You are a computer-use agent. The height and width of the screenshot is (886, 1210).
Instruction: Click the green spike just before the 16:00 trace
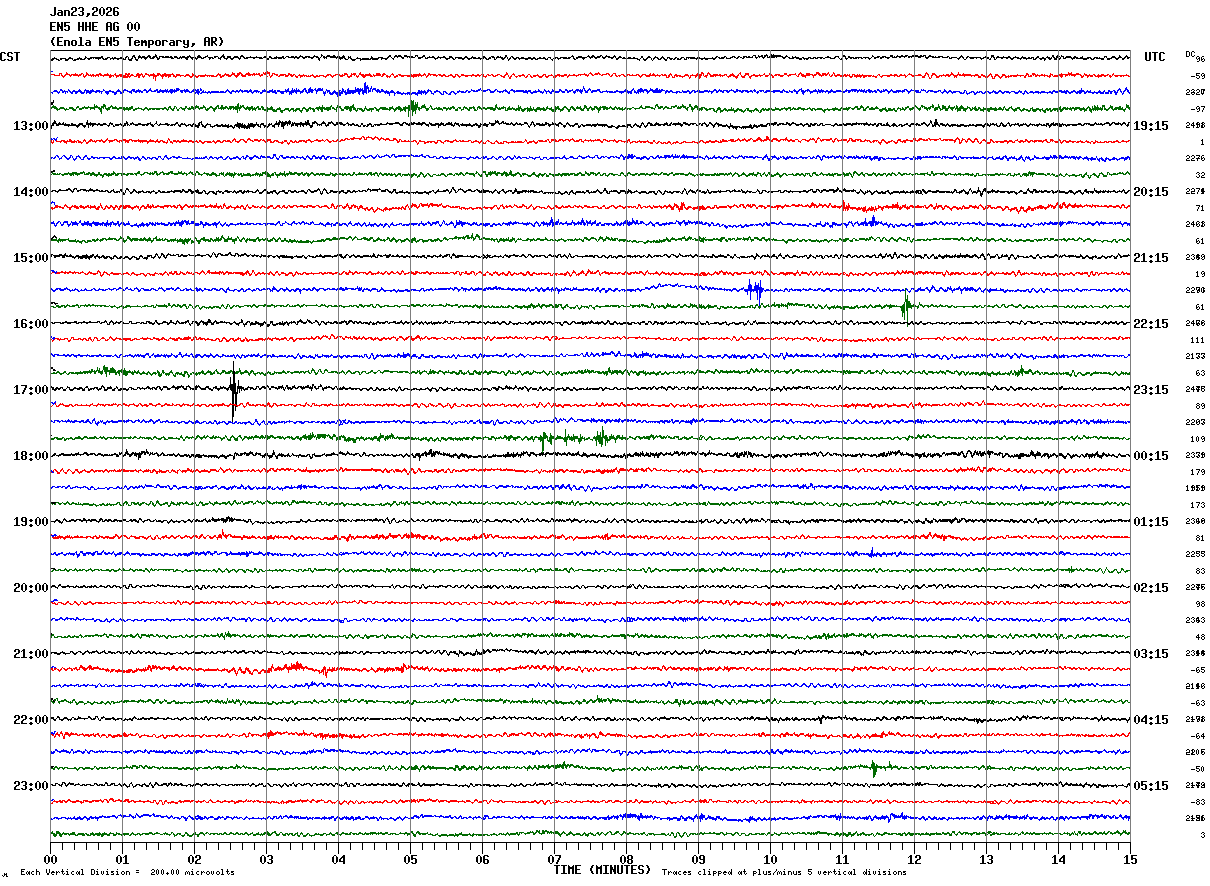905,307
